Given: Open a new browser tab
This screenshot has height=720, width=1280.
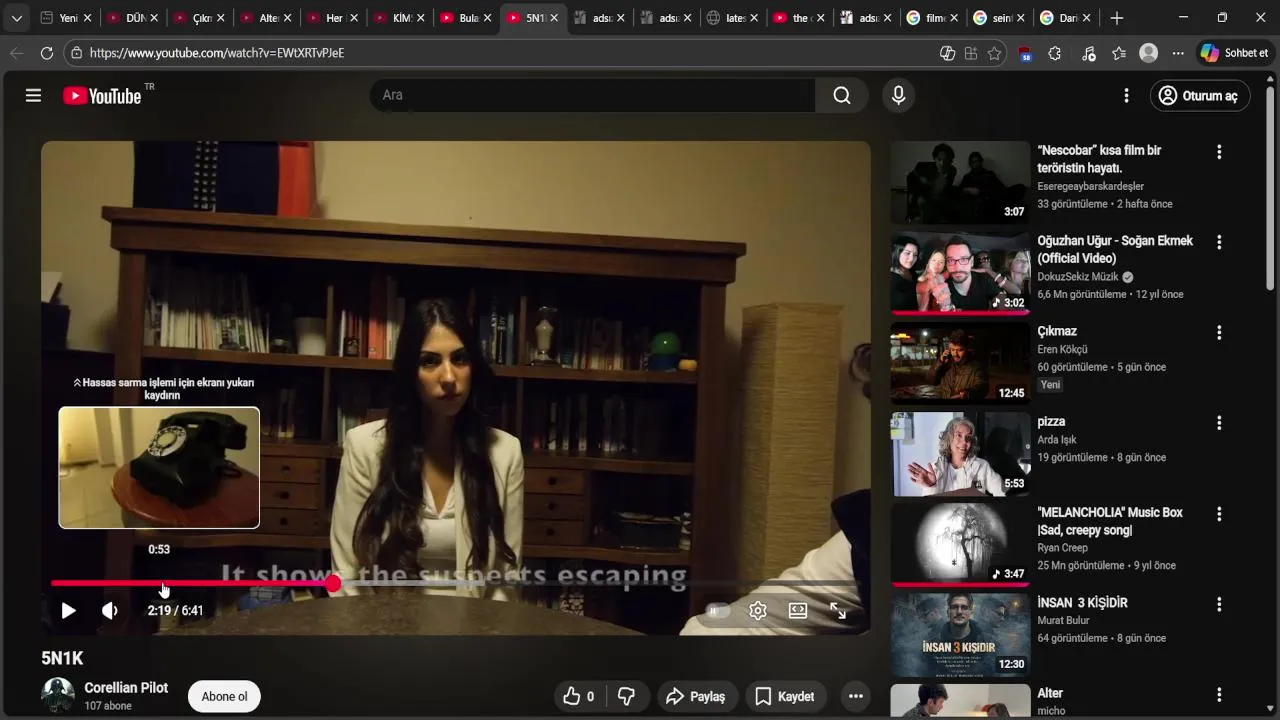Looking at the screenshot, I should [1117, 18].
